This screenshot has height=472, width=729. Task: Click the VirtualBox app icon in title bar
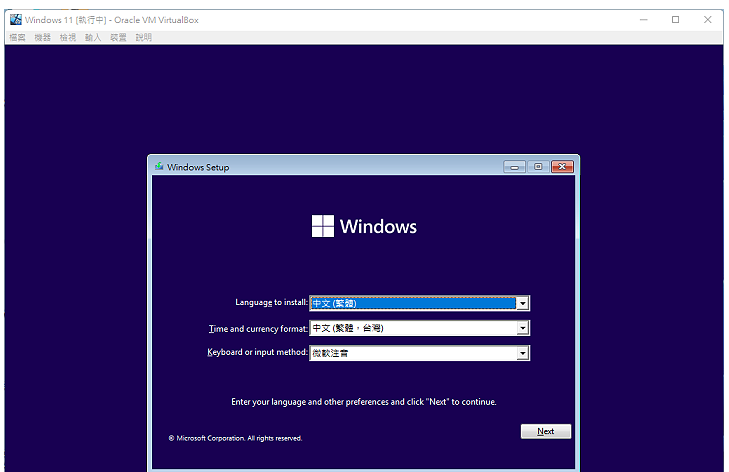coord(16,20)
